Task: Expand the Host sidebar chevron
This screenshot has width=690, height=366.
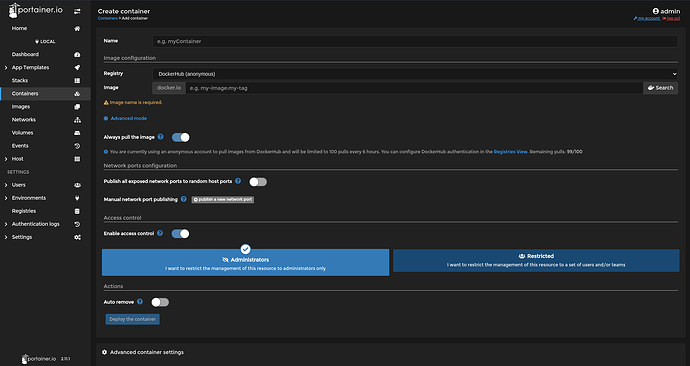Action: coord(6,159)
